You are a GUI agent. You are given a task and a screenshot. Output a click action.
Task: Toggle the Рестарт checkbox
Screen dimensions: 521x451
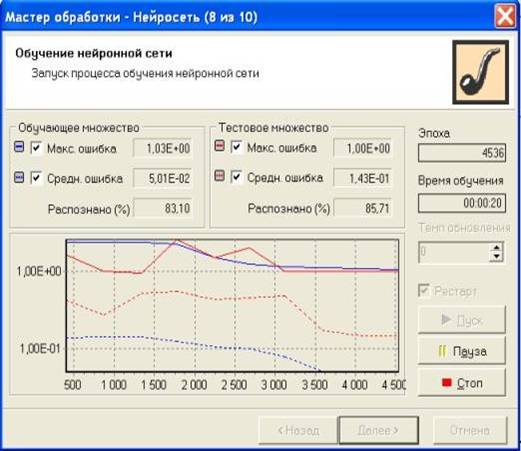424,290
